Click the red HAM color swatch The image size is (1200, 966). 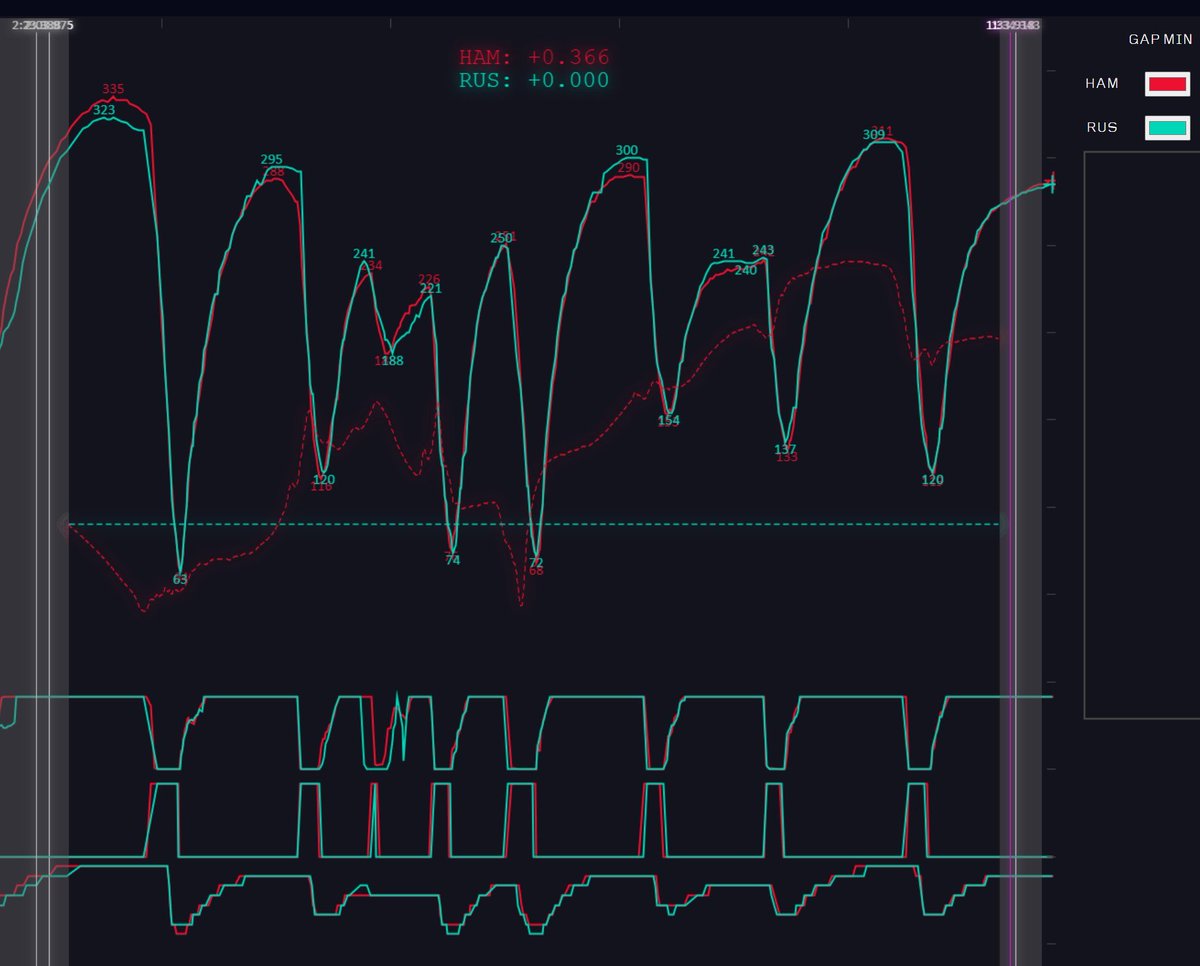point(1167,84)
